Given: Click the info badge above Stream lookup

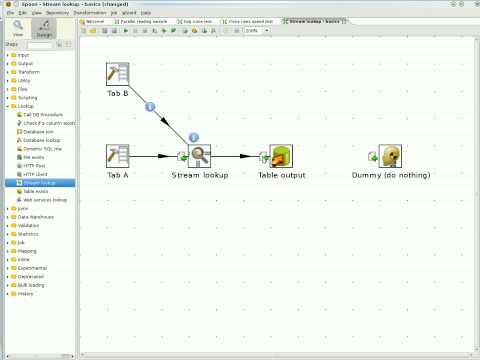Looking at the screenshot, I should (x=194, y=137).
